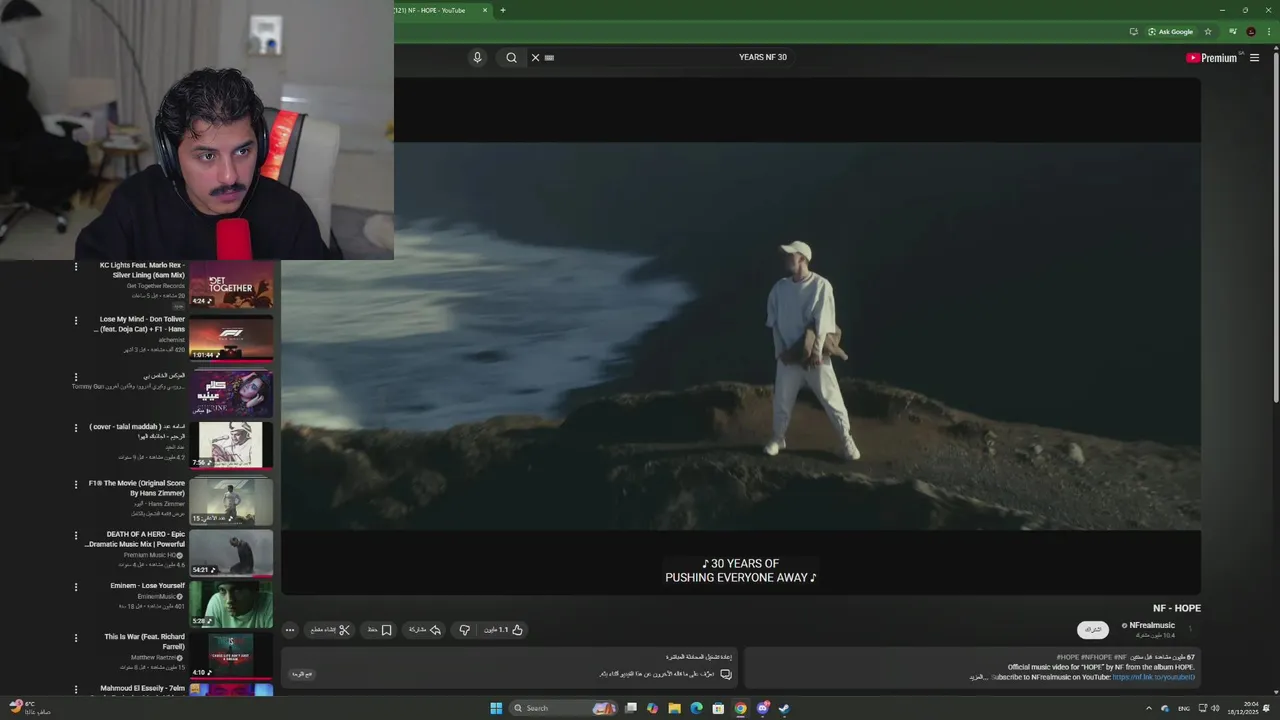This screenshot has height=720, width=1280.
Task: Open the Chrome profile avatar
Action: point(1250,32)
